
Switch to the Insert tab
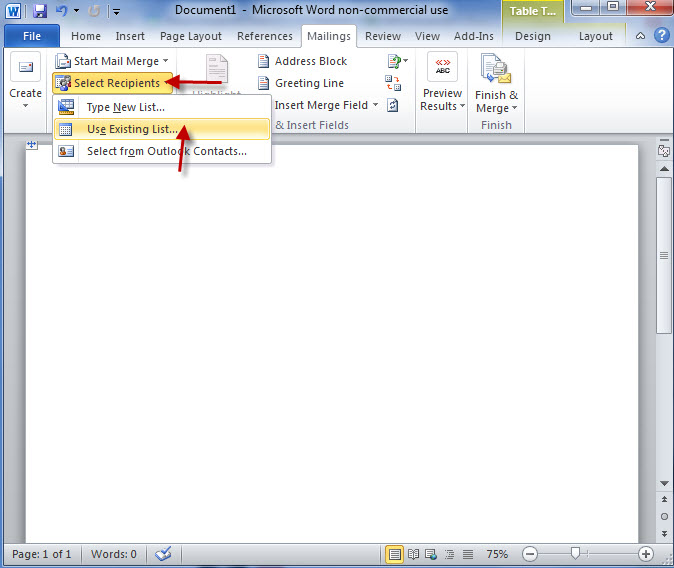point(130,36)
